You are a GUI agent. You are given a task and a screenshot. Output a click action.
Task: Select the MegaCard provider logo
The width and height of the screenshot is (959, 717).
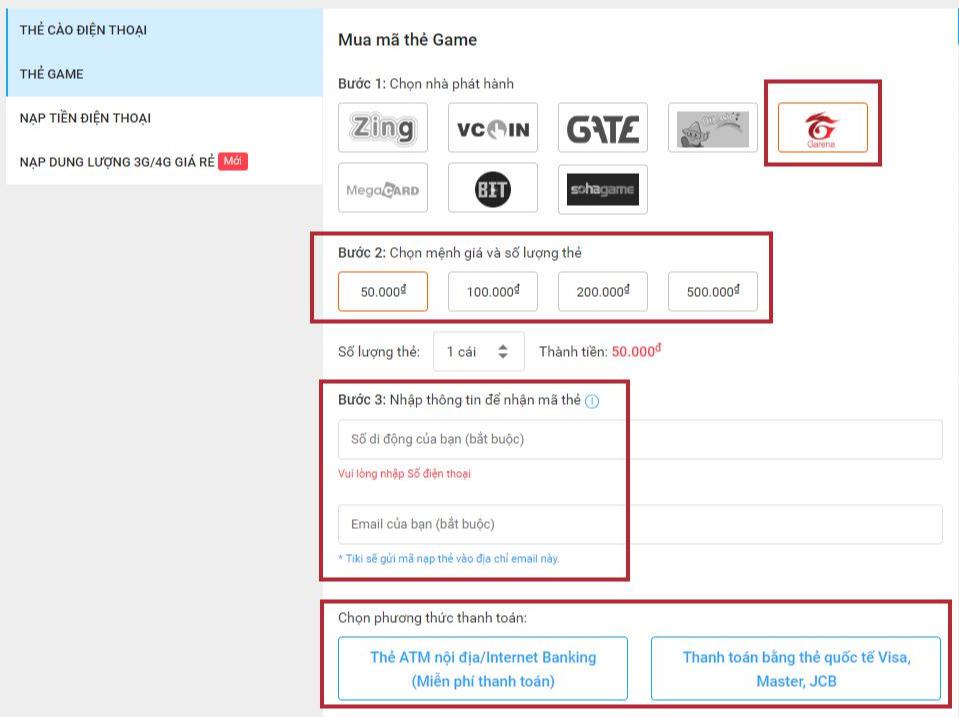(x=383, y=189)
